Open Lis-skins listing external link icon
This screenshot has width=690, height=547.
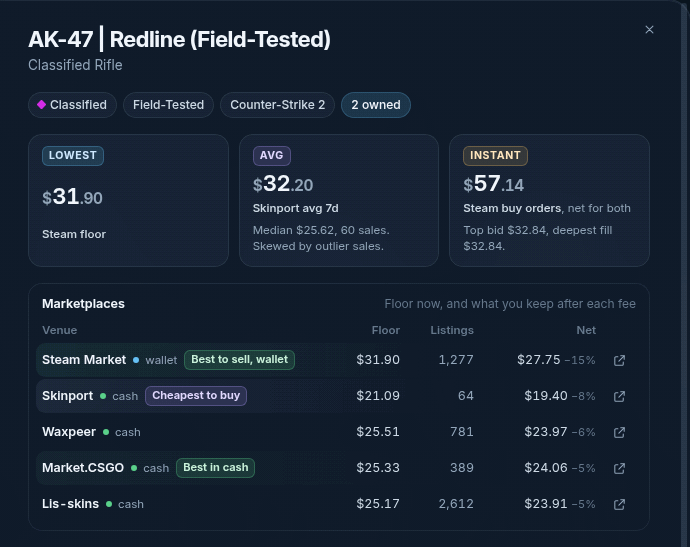(619, 504)
